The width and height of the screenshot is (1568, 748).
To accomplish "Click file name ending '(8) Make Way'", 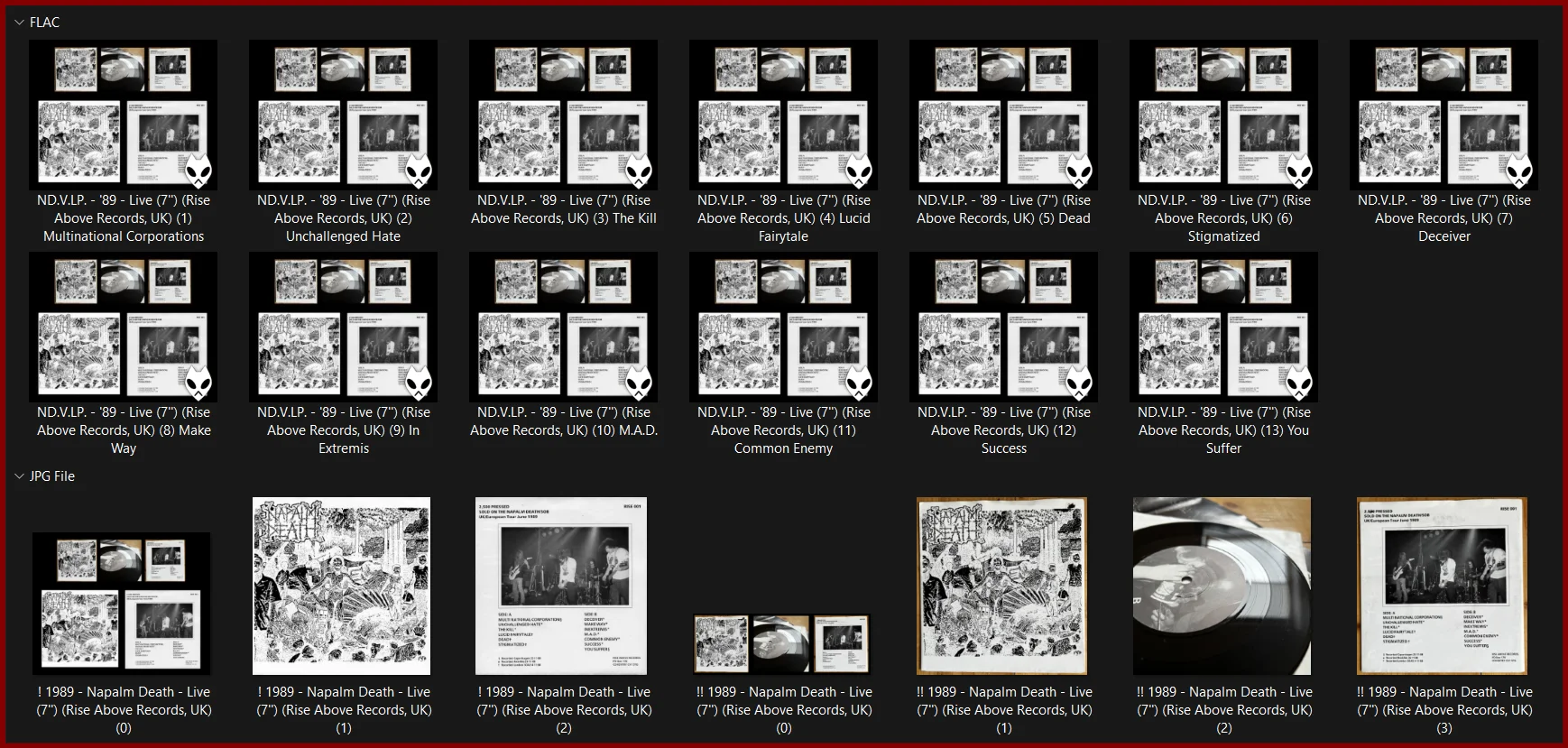I will (124, 430).
